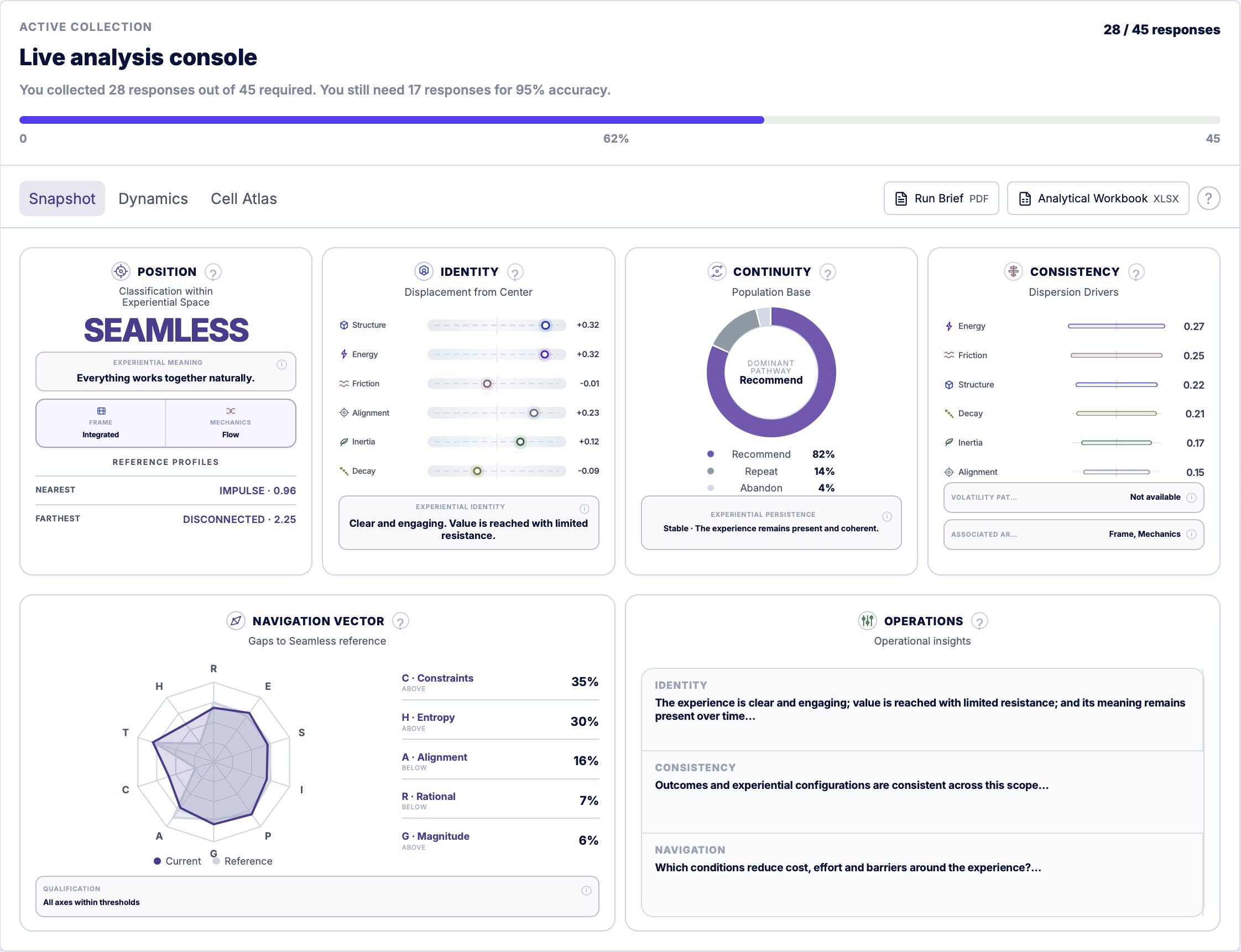Screen dimensions: 1241x952
Task: Expand the Consistency operational insight
Action: 922,792
